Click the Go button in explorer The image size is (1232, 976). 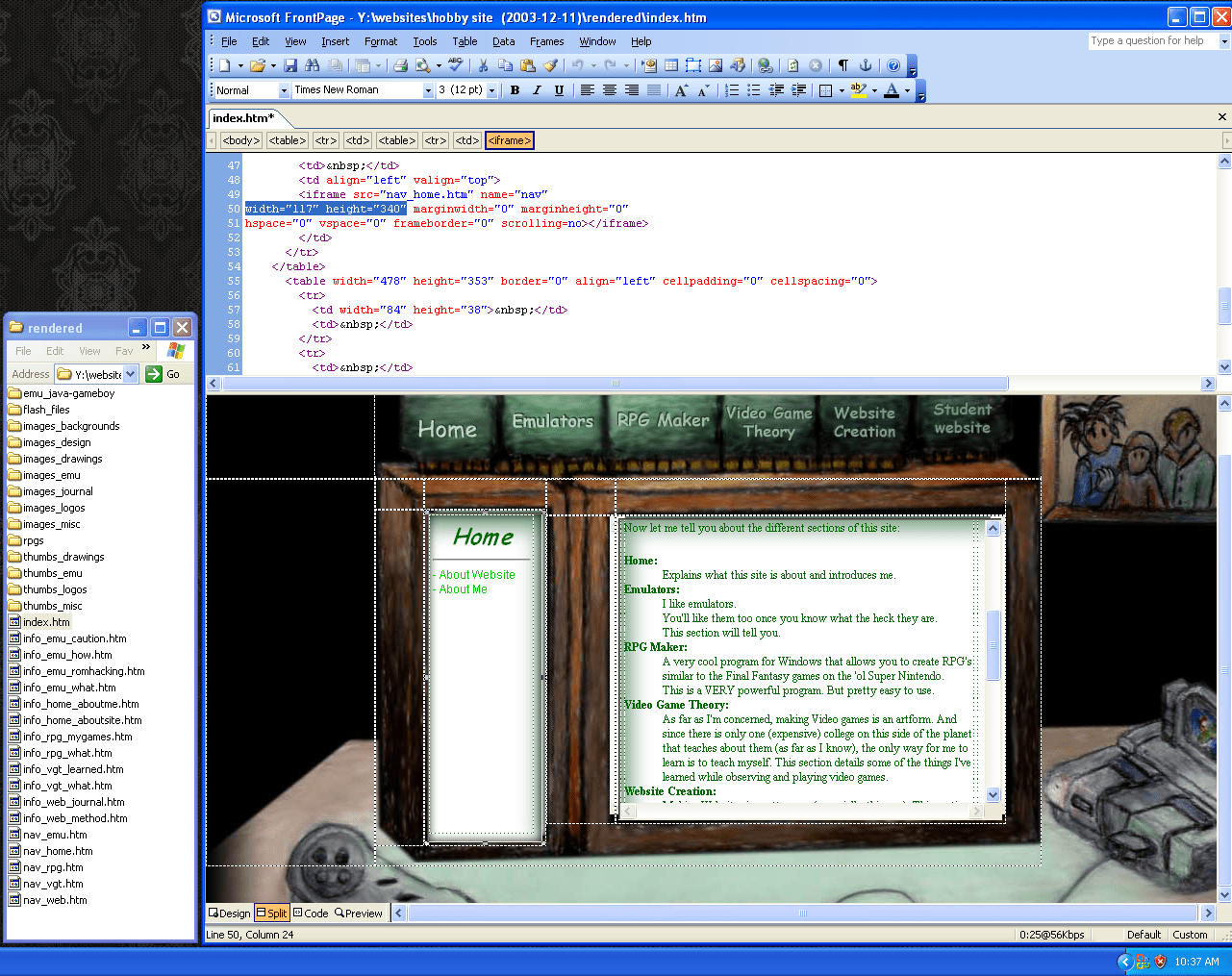tap(163, 374)
